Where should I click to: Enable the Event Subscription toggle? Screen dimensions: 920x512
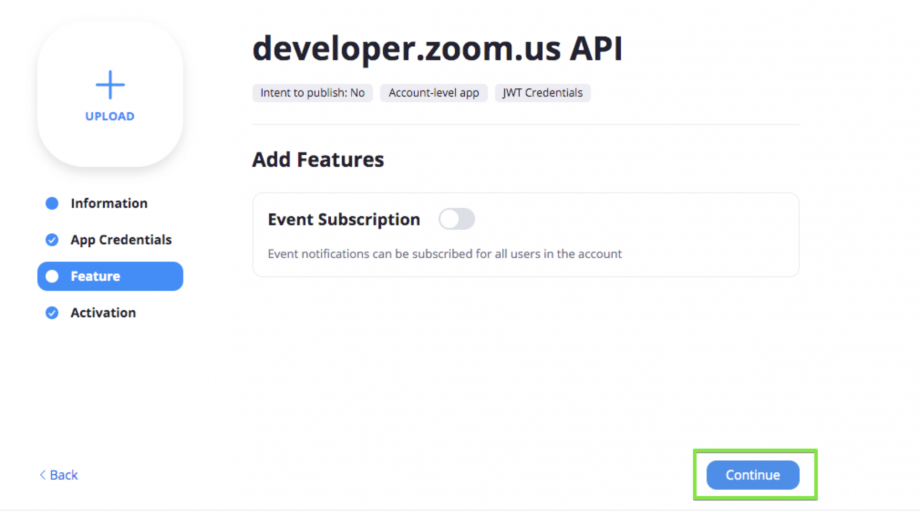pyautogui.click(x=456, y=219)
